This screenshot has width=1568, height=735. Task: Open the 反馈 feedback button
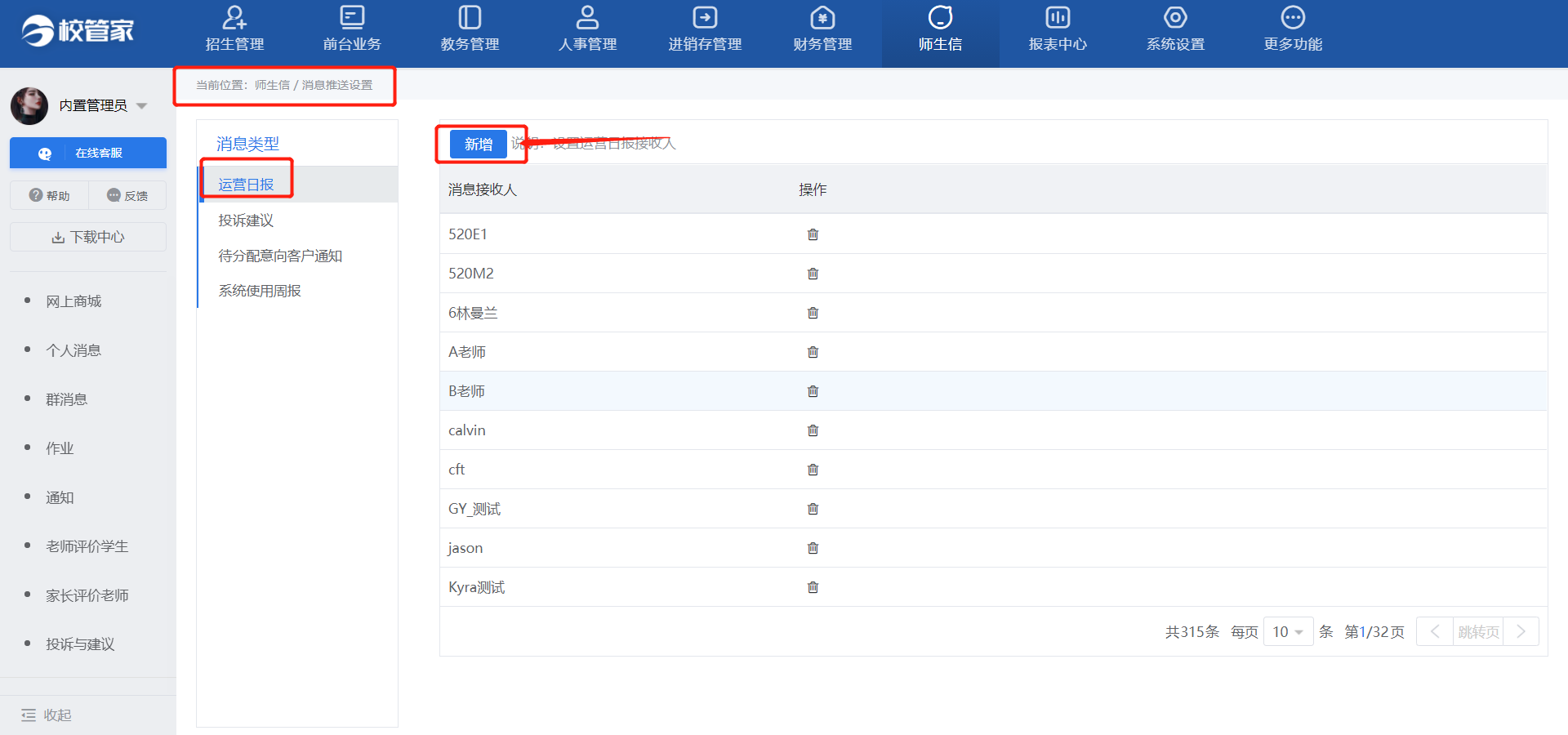[127, 195]
